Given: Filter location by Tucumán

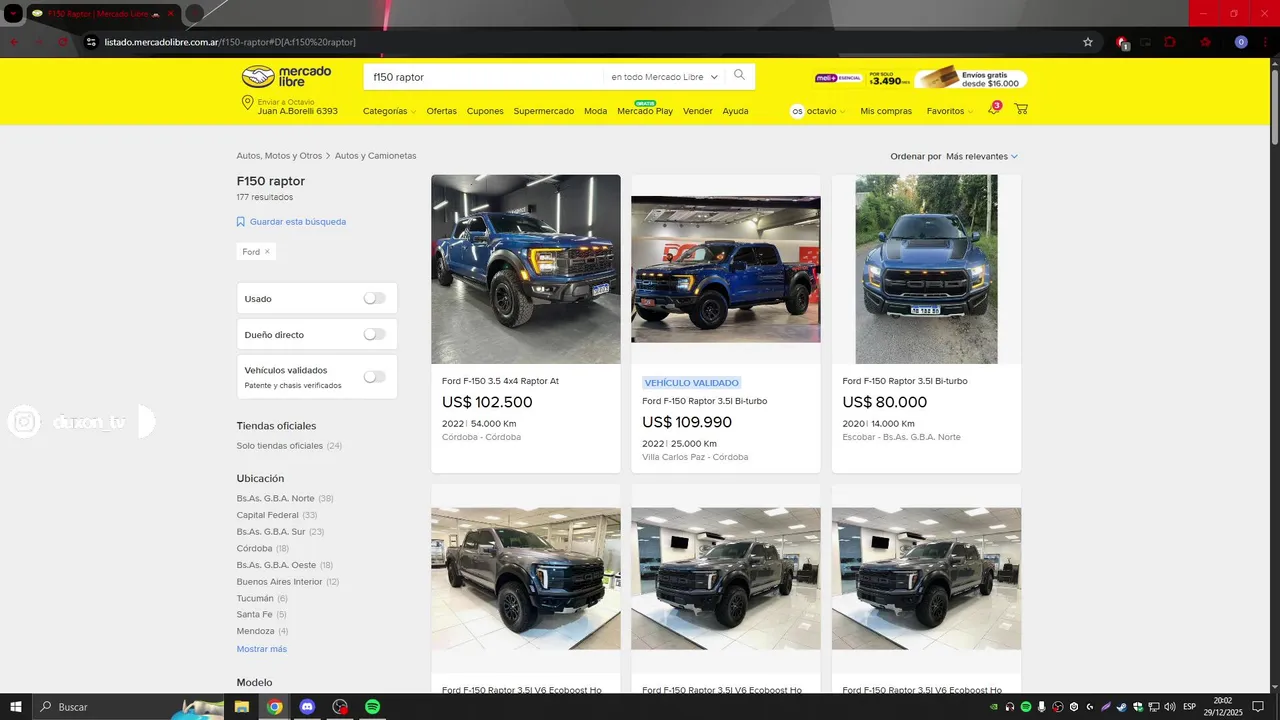Looking at the screenshot, I should coord(256,598).
